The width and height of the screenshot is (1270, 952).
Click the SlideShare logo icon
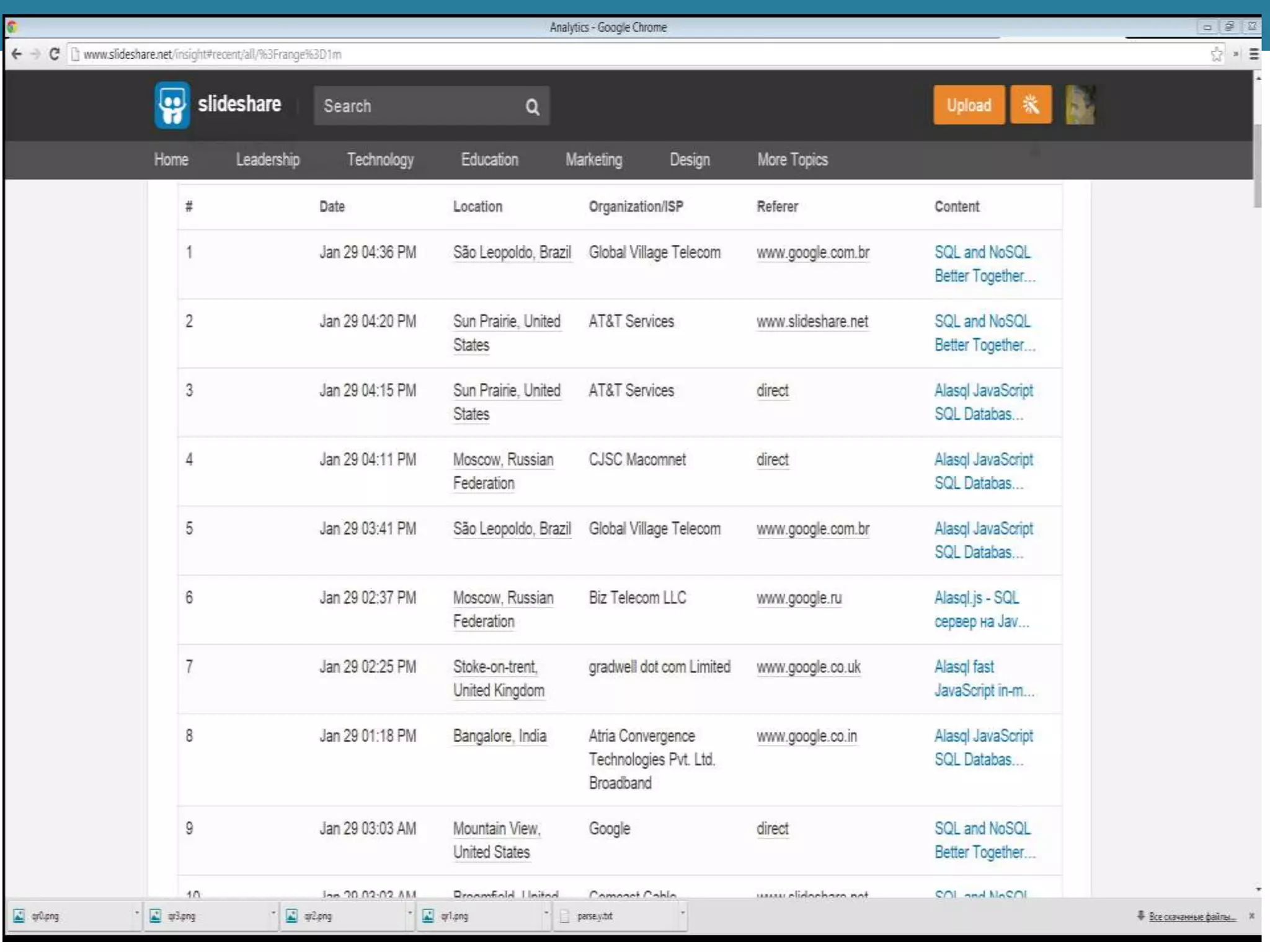click(172, 105)
